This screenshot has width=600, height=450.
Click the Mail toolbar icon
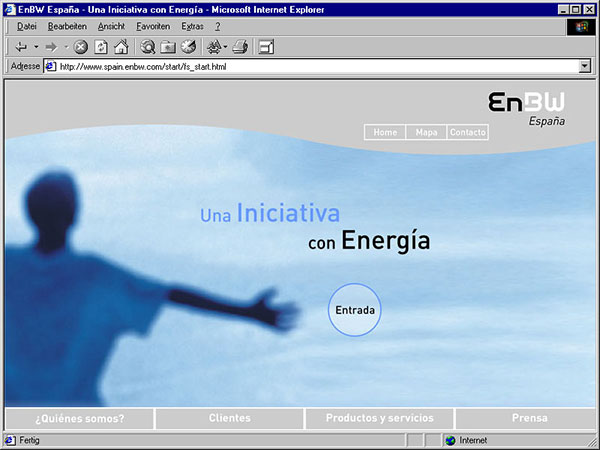[x=214, y=47]
